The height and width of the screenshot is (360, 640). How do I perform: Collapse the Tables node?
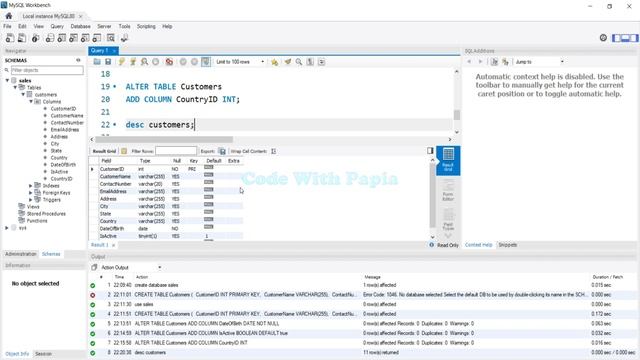coord(15,87)
